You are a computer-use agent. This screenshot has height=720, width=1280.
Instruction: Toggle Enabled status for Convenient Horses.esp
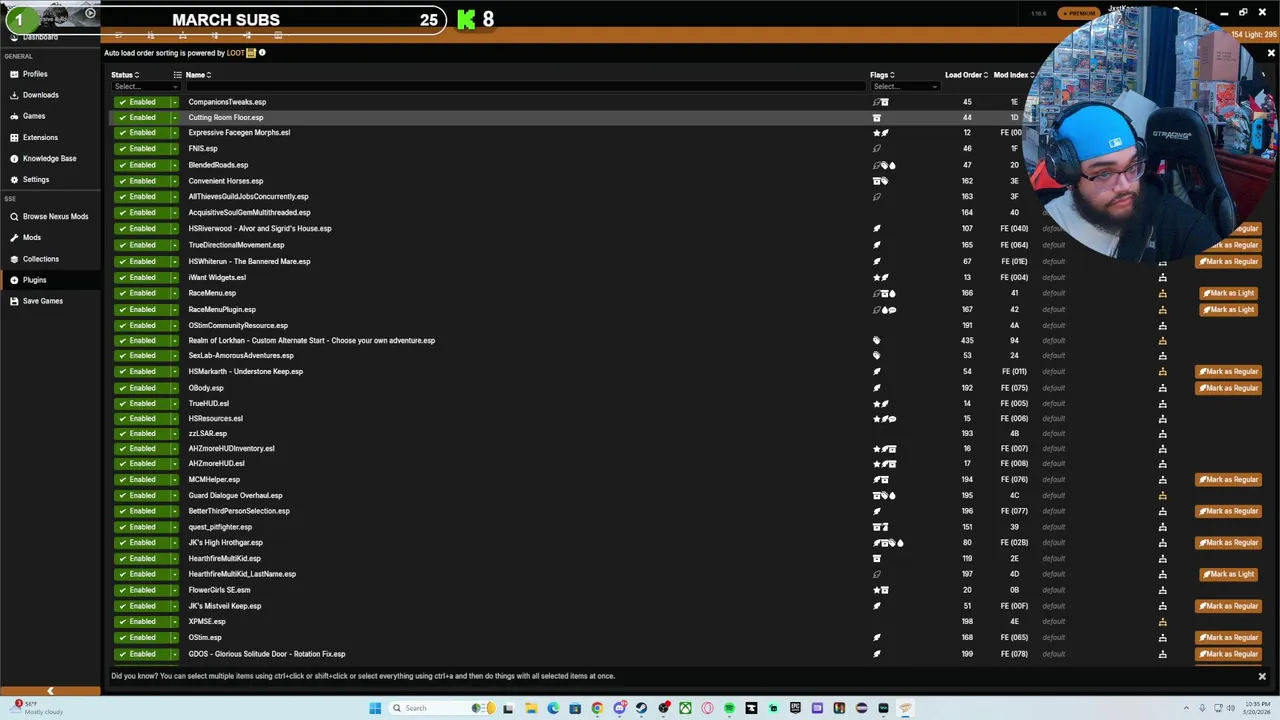point(141,181)
